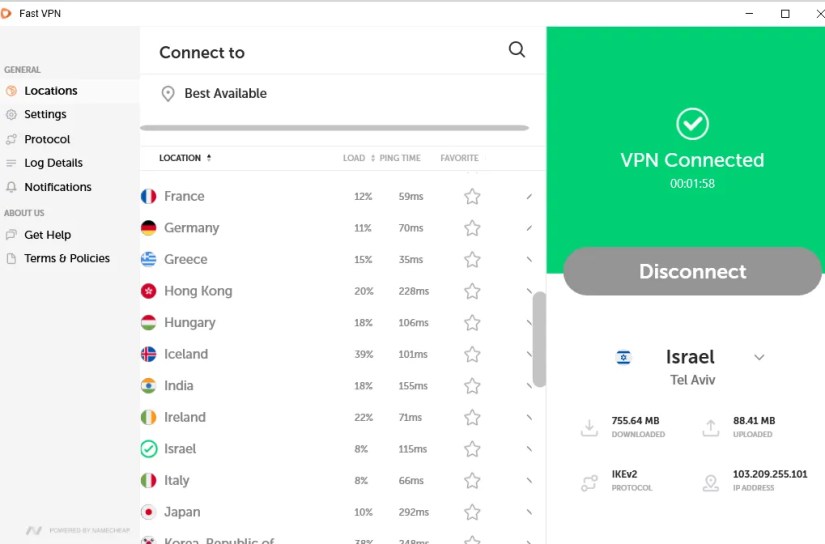
Task: Click the Hong Kong flag icon
Action: (149, 291)
